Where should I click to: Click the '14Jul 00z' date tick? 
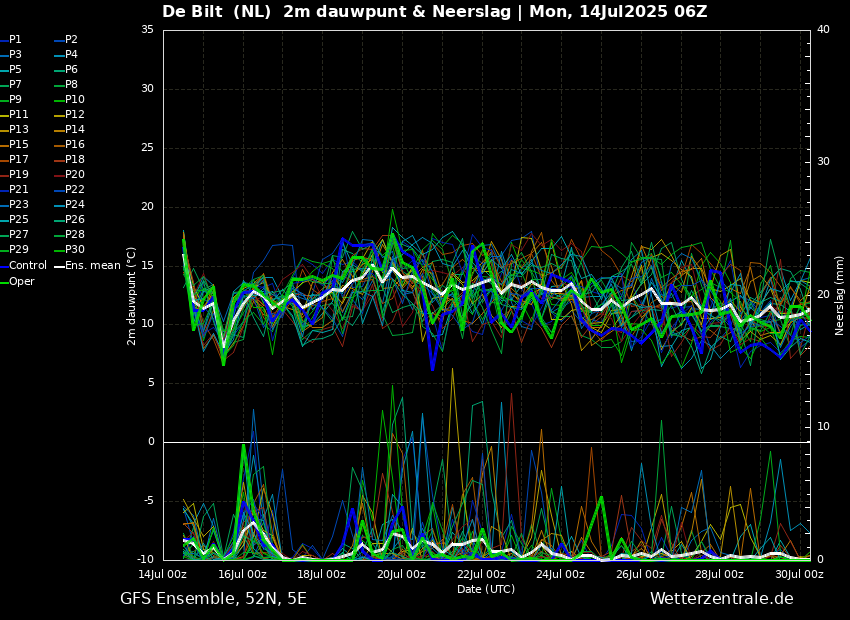tap(163, 574)
